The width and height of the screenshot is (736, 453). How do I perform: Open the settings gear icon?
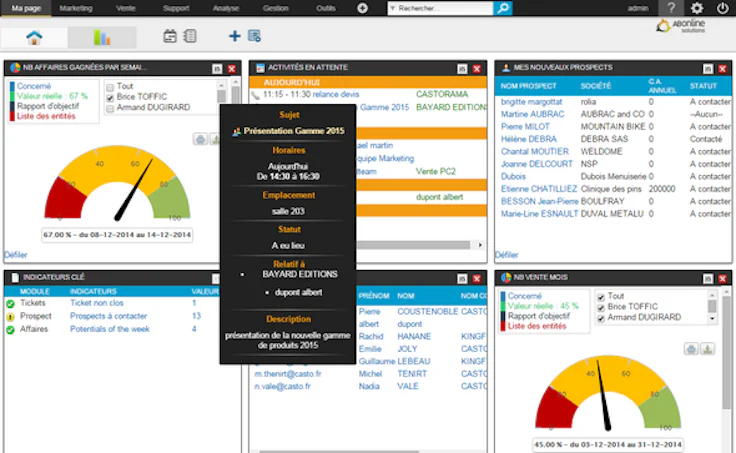pos(697,8)
